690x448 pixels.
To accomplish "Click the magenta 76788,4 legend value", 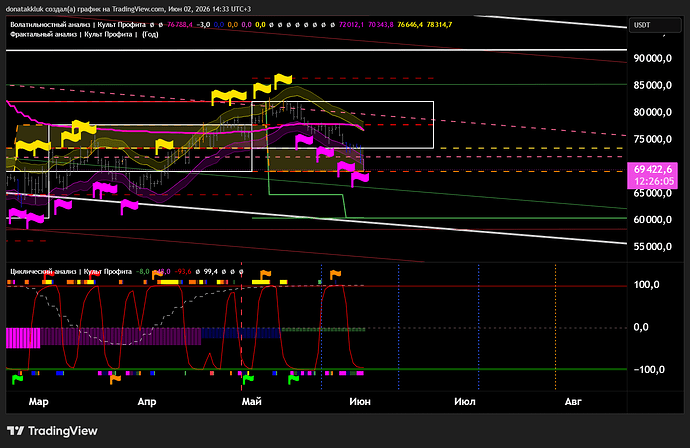I will pyautogui.click(x=180, y=25).
